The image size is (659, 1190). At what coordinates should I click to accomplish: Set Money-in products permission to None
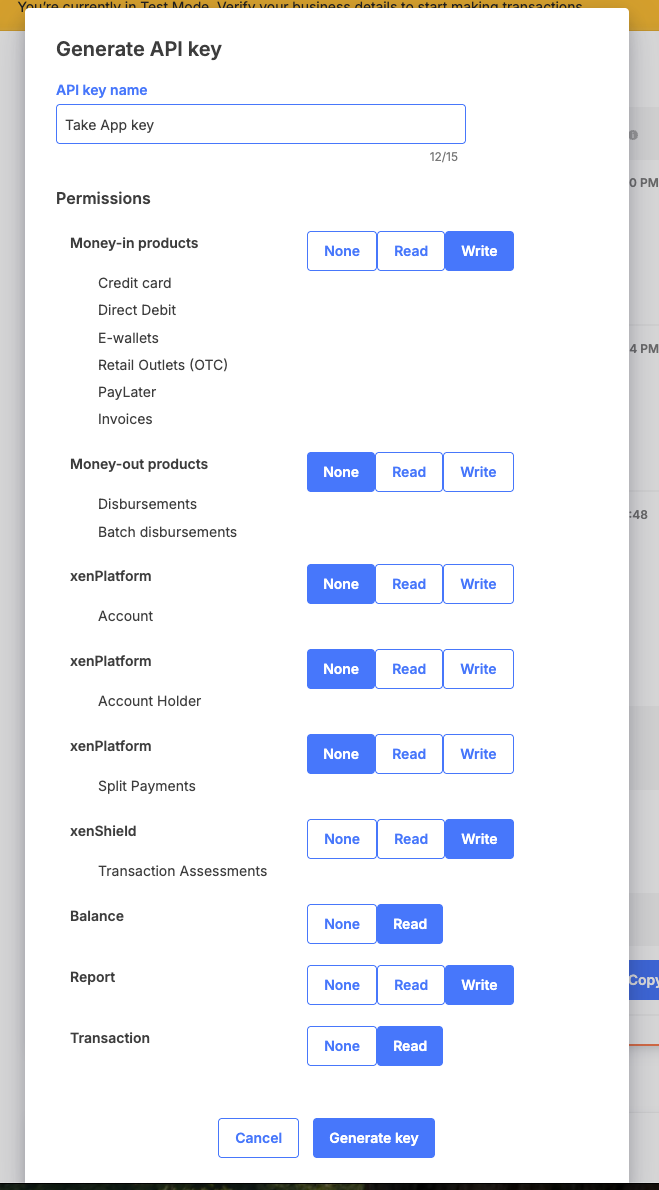(x=342, y=251)
